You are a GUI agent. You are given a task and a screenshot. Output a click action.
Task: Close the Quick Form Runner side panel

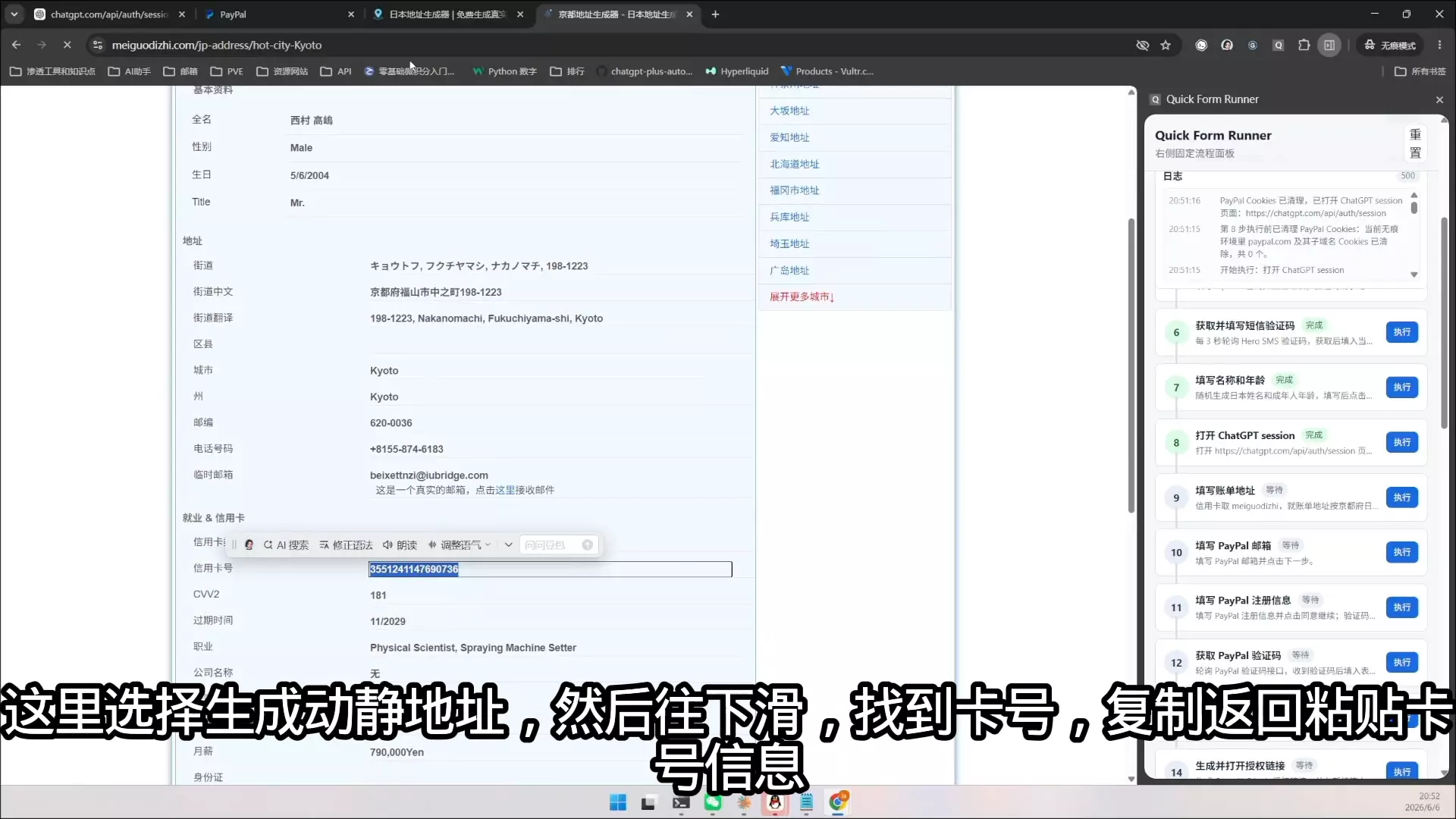1439,99
